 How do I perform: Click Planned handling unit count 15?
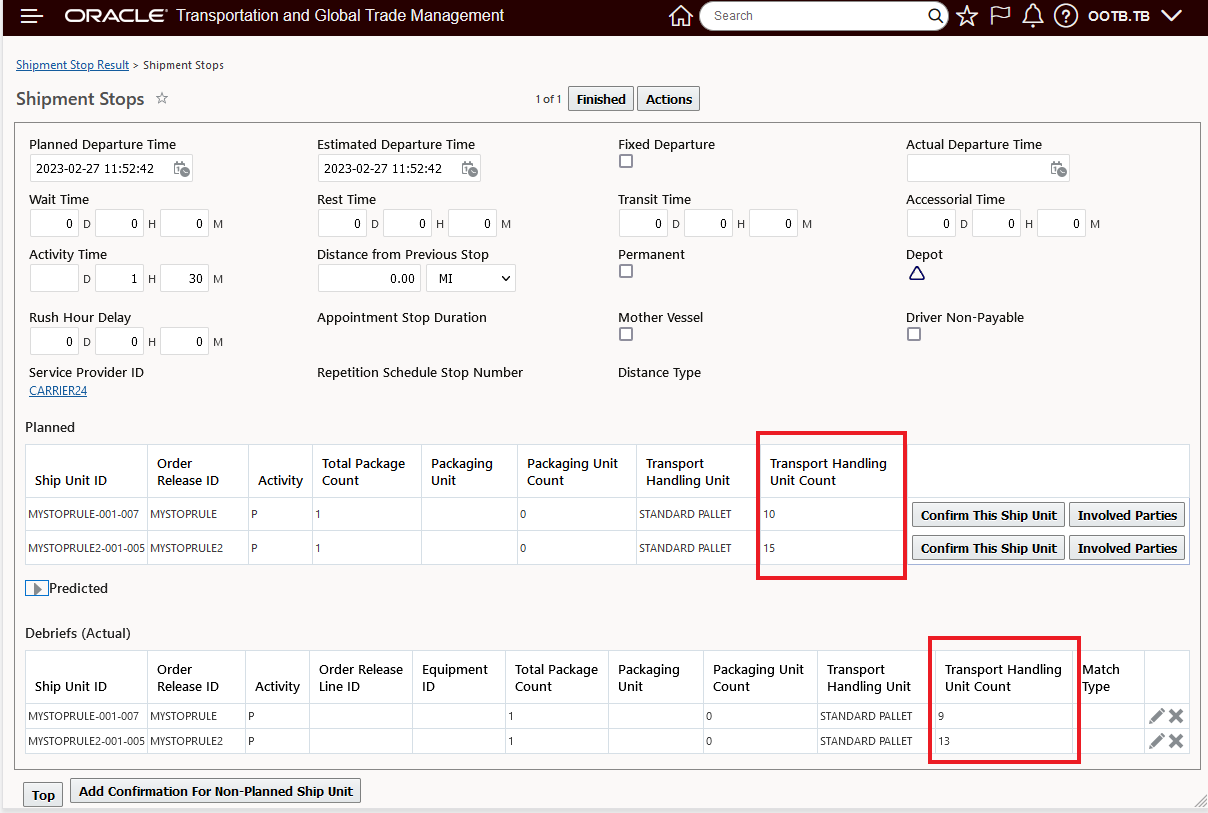tap(769, 548)
